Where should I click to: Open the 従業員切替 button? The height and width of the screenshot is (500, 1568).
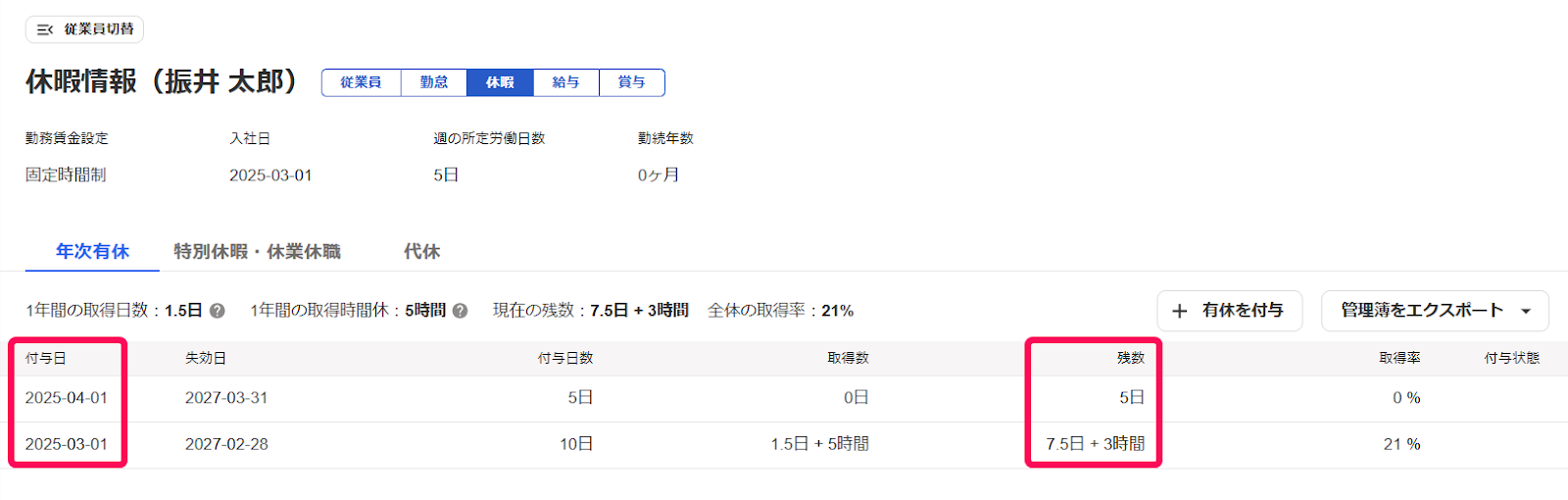click(84, 29)
